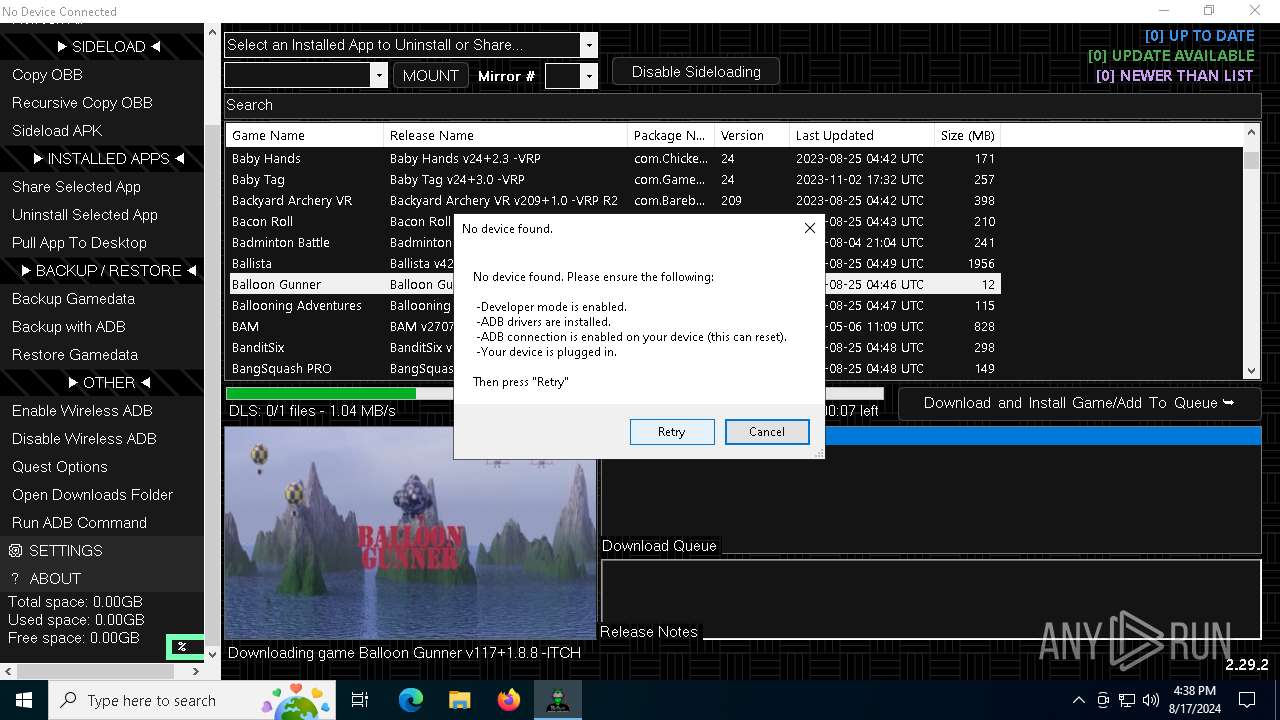1280x720 pixels.
Task: Click the green percent toggle icon in sidebar
Action: pyautogui.click(x=183, y=647)
